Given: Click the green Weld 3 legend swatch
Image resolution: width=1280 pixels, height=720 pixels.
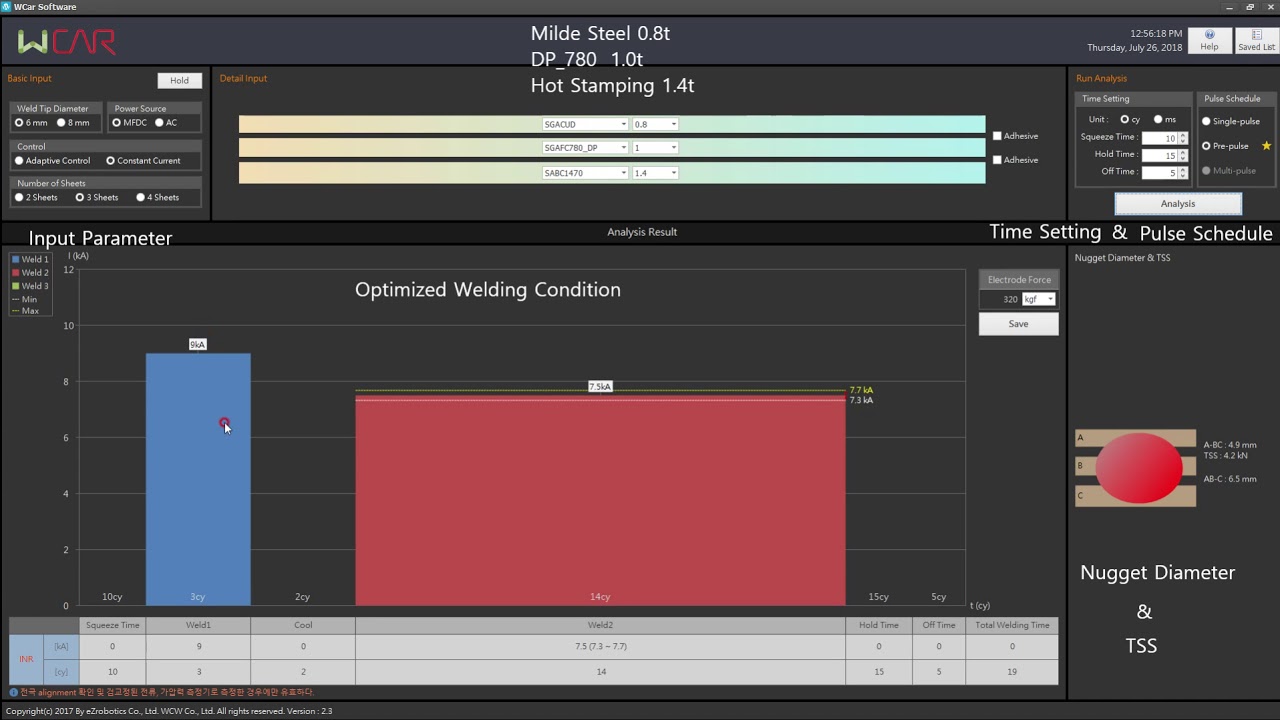Looking at the screenshot, I should tap(15, 286).
